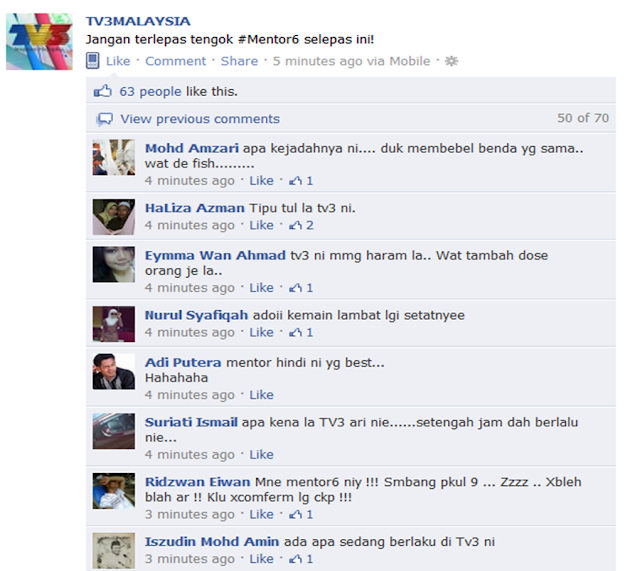Like the TV3MALAYSIA post

(118, 61)
